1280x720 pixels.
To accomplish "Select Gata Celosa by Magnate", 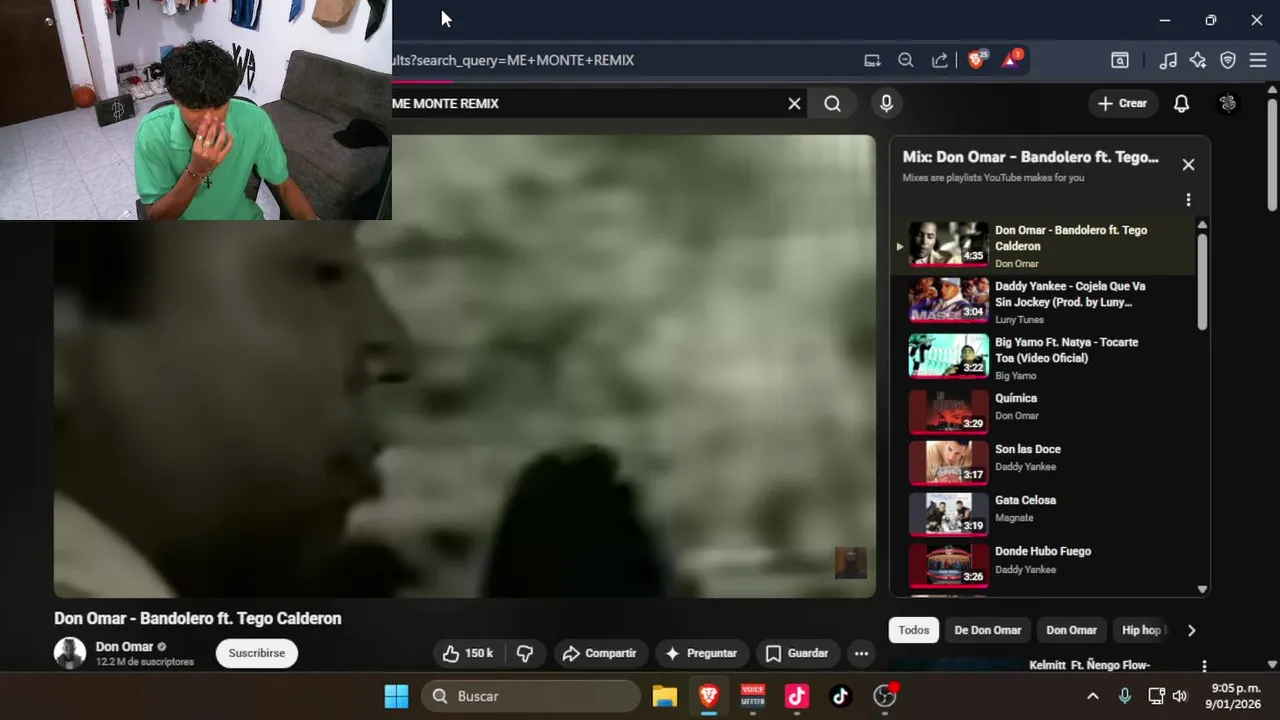I will tap(1043, 512).
